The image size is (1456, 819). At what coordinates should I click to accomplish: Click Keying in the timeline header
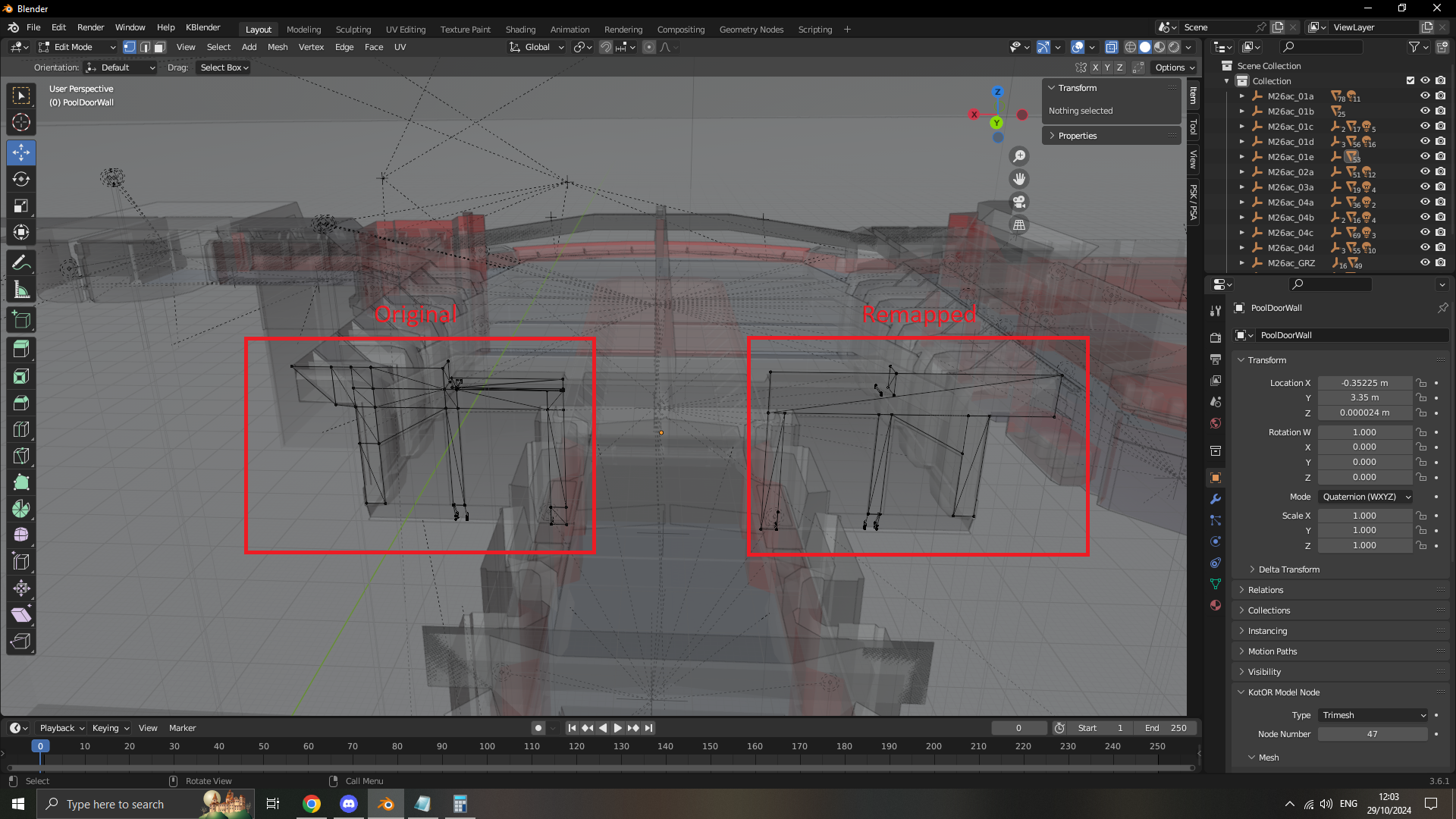tap(111, 728)
